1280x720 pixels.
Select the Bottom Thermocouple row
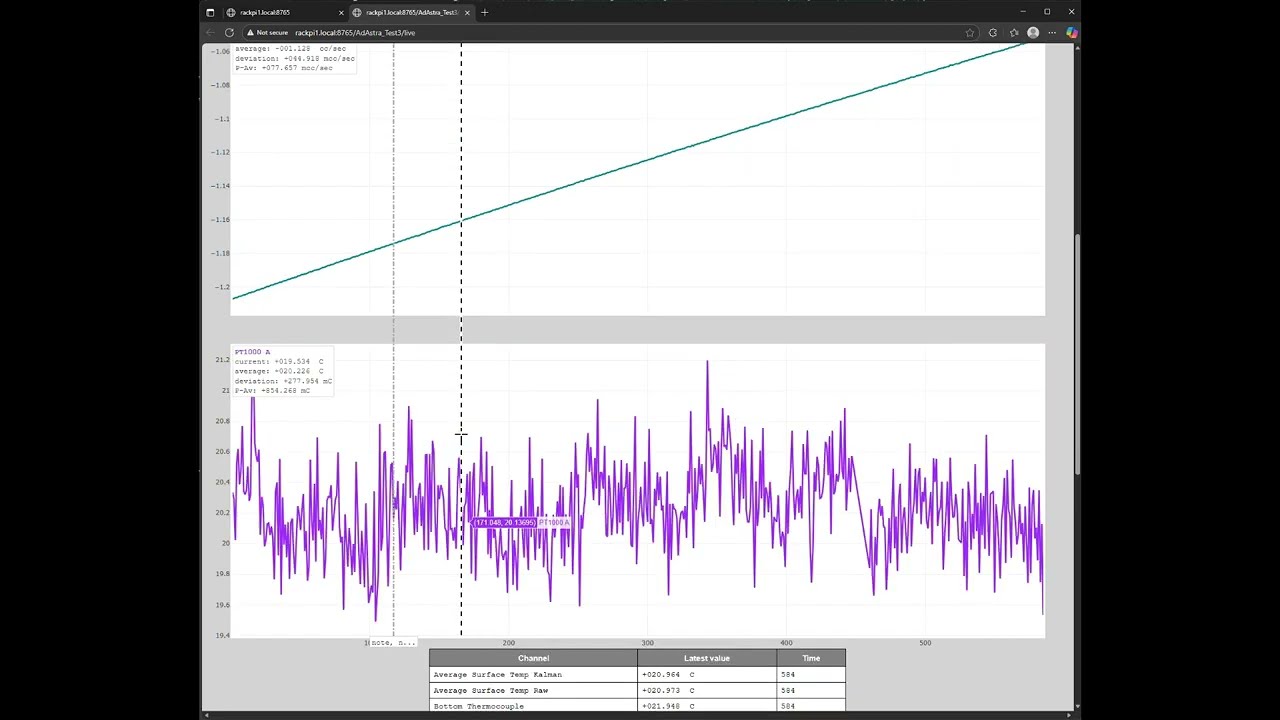[x=637, y=706]
